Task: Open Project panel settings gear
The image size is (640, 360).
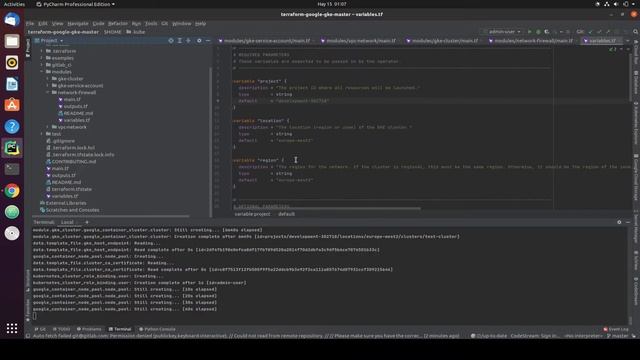Action: 199,40
